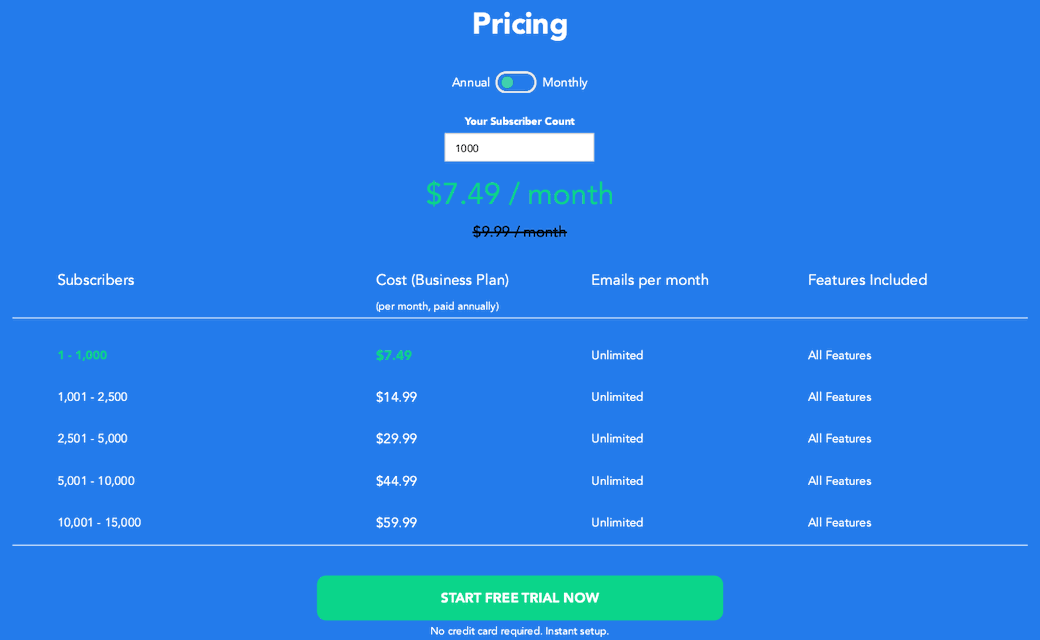Select the 10,001 - 15,000 subscribers row
Screen dimensions: 1040x640
[x=99, y=523]
